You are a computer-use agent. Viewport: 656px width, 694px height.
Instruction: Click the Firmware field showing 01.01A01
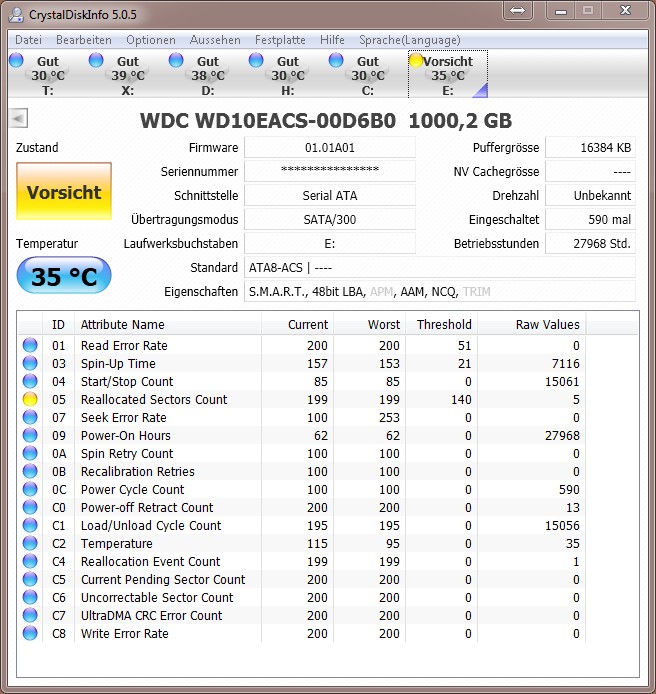point(330,147)
